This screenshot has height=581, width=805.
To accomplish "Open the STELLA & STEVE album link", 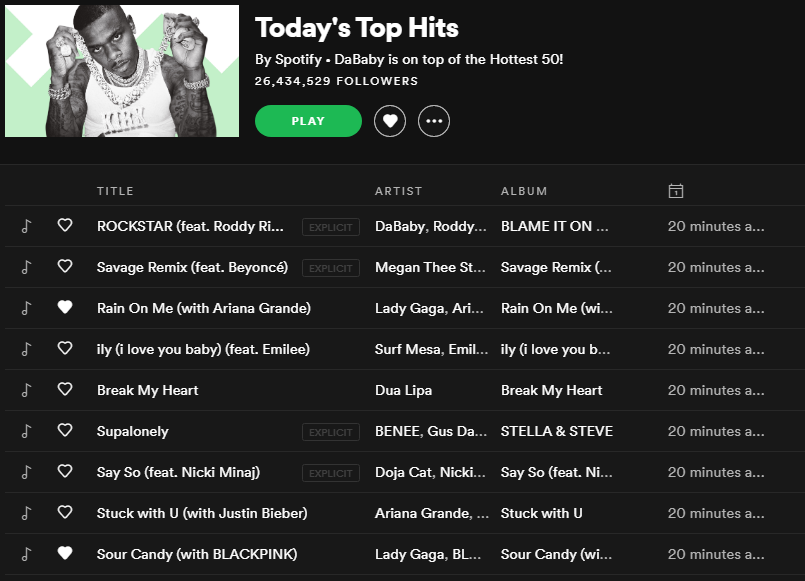I will click(x=557, y=432).
